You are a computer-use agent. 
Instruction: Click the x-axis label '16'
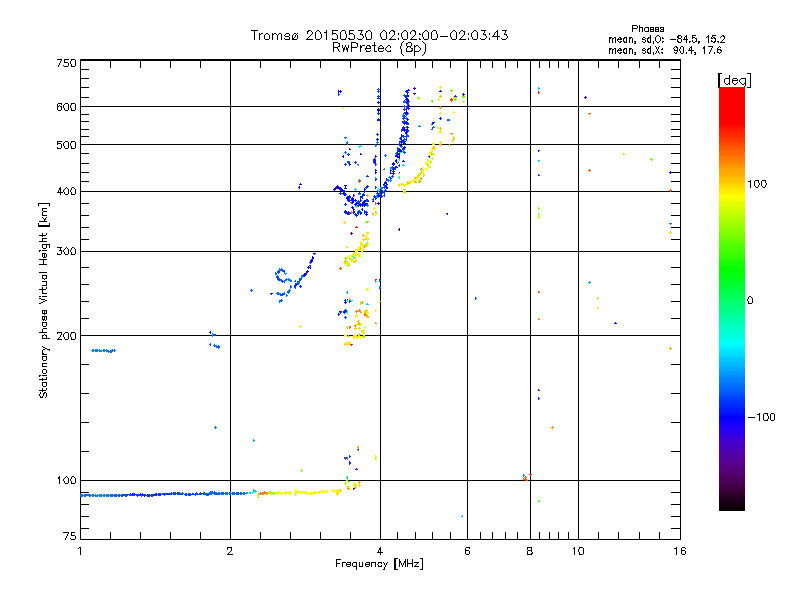coord(680,551)
